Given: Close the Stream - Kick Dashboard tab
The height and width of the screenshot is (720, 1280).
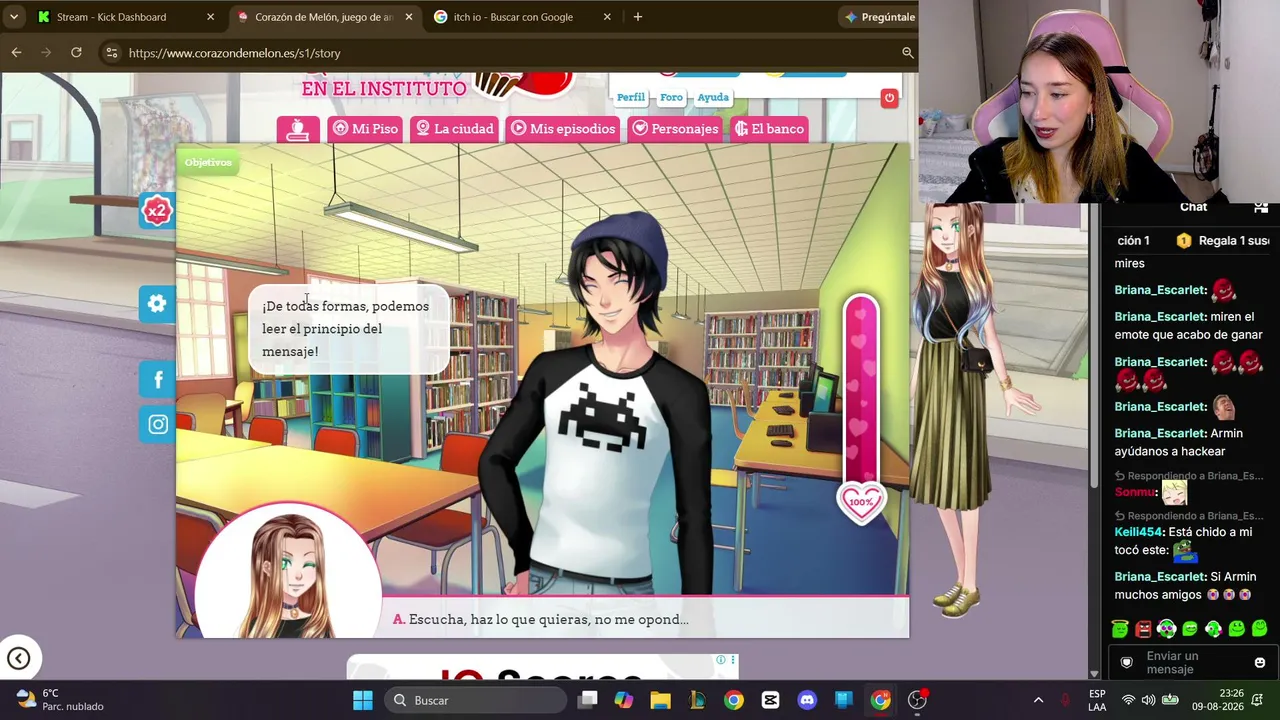Looking at the screenshot, I should (x=210, y=17).
